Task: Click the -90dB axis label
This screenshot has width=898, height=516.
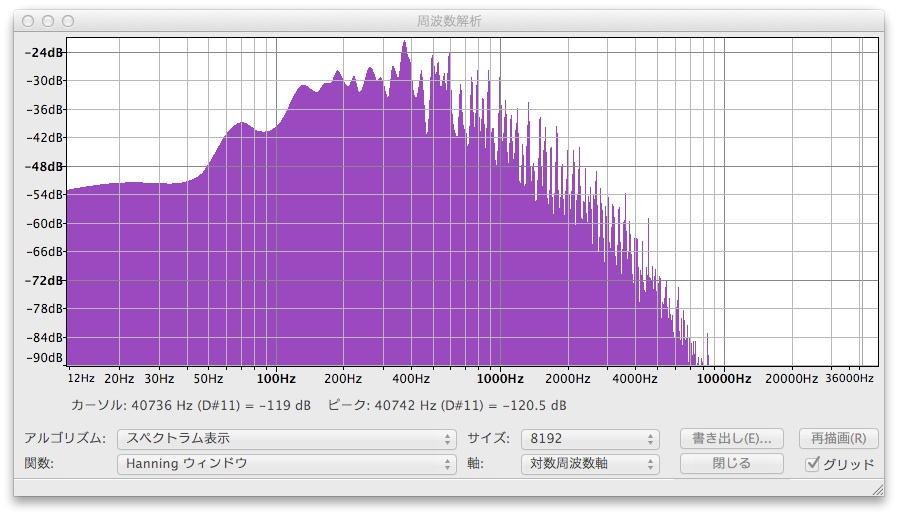Action: click(45, 357)
